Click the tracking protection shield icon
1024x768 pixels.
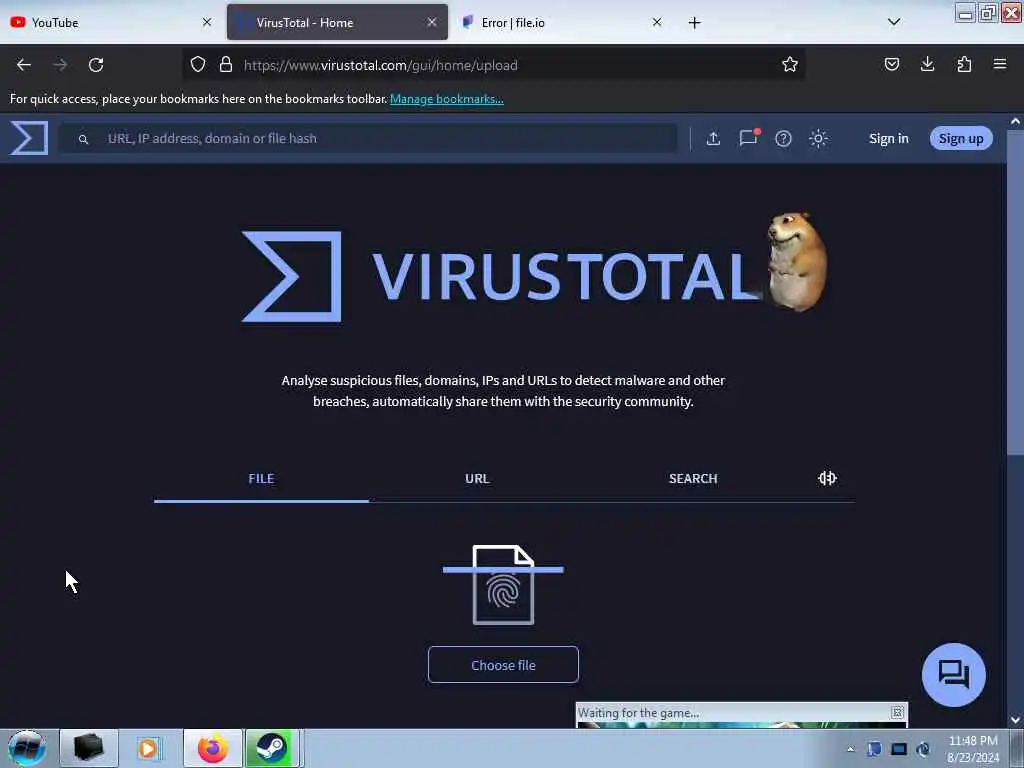198,65
